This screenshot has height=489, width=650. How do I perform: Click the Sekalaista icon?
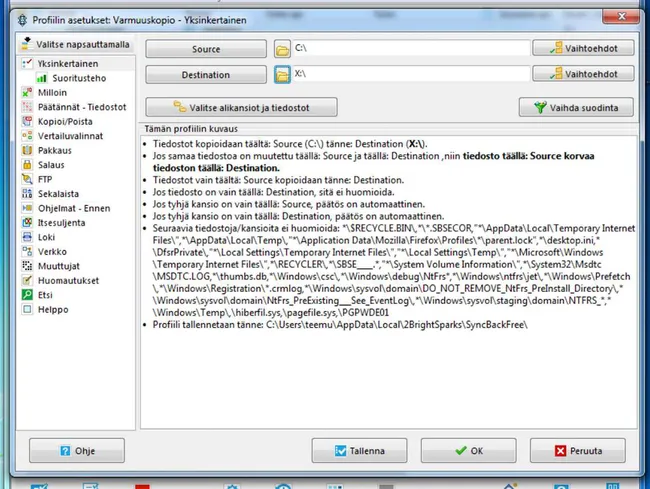click(27, 194)
